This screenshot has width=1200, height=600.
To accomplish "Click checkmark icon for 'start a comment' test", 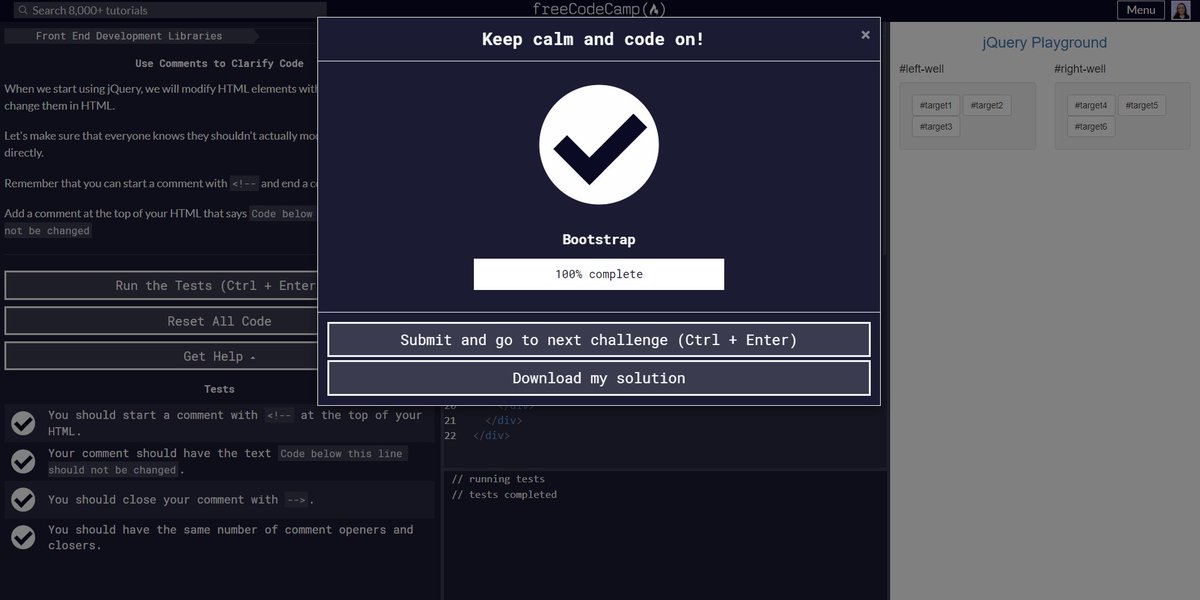I will tap(23, 423).
